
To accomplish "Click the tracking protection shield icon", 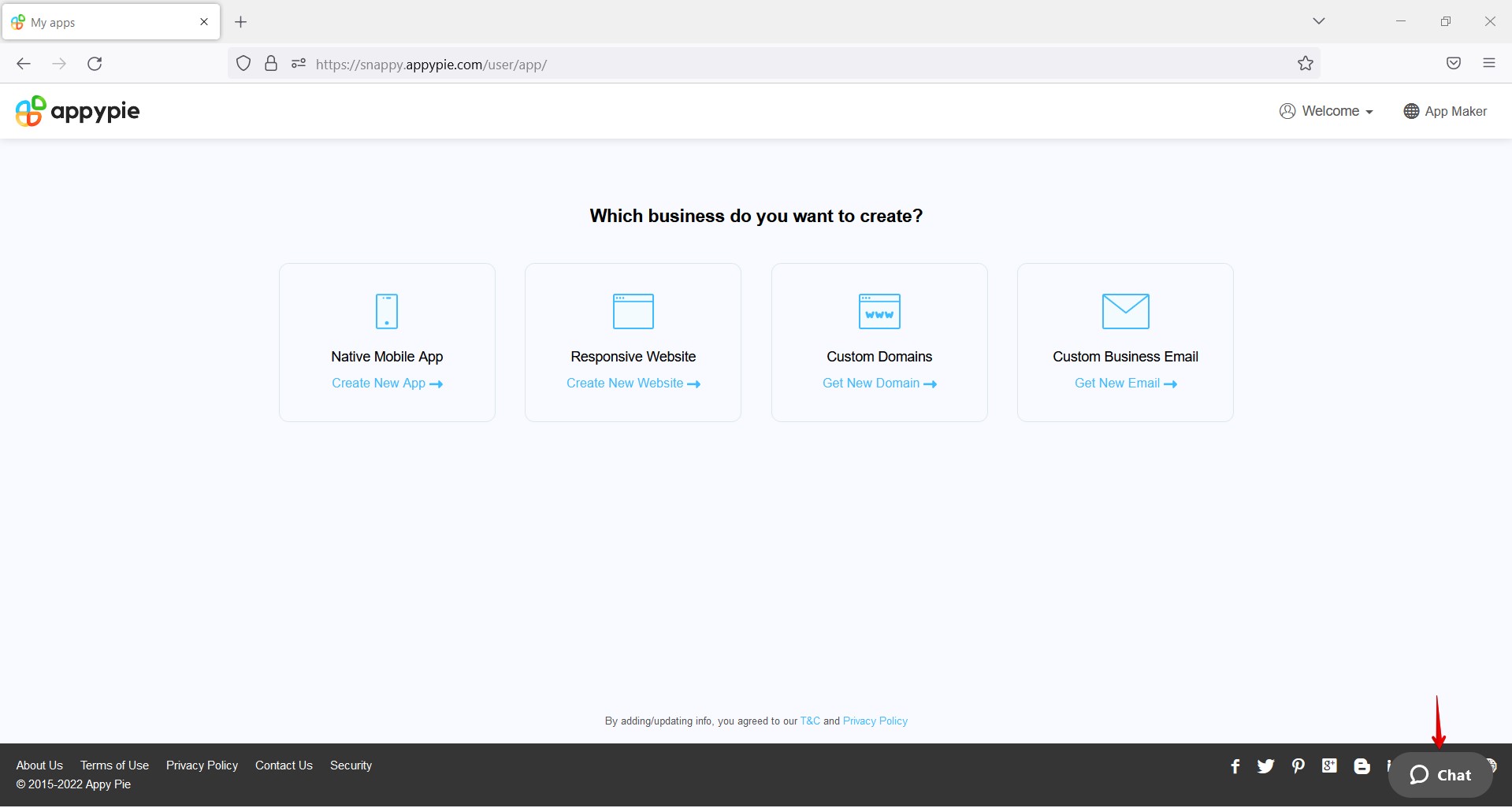I will tap(243, 64).
